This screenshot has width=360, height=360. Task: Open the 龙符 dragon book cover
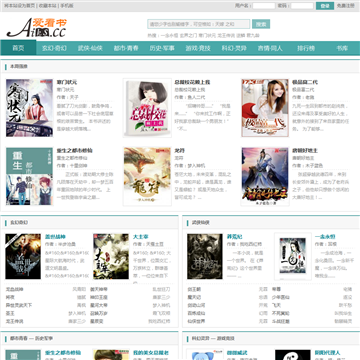(147, 176)
